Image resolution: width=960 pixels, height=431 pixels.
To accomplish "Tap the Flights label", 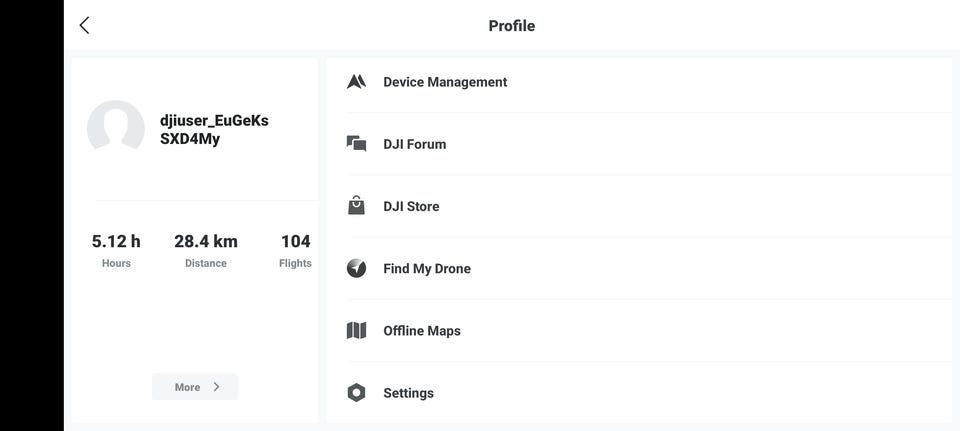I will (x=295, y=263).
